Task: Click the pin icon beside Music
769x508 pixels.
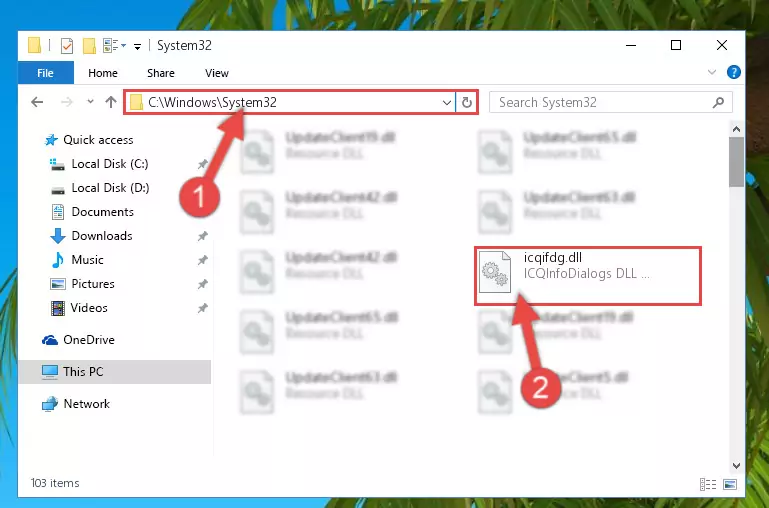Action: tap(202, 260)
